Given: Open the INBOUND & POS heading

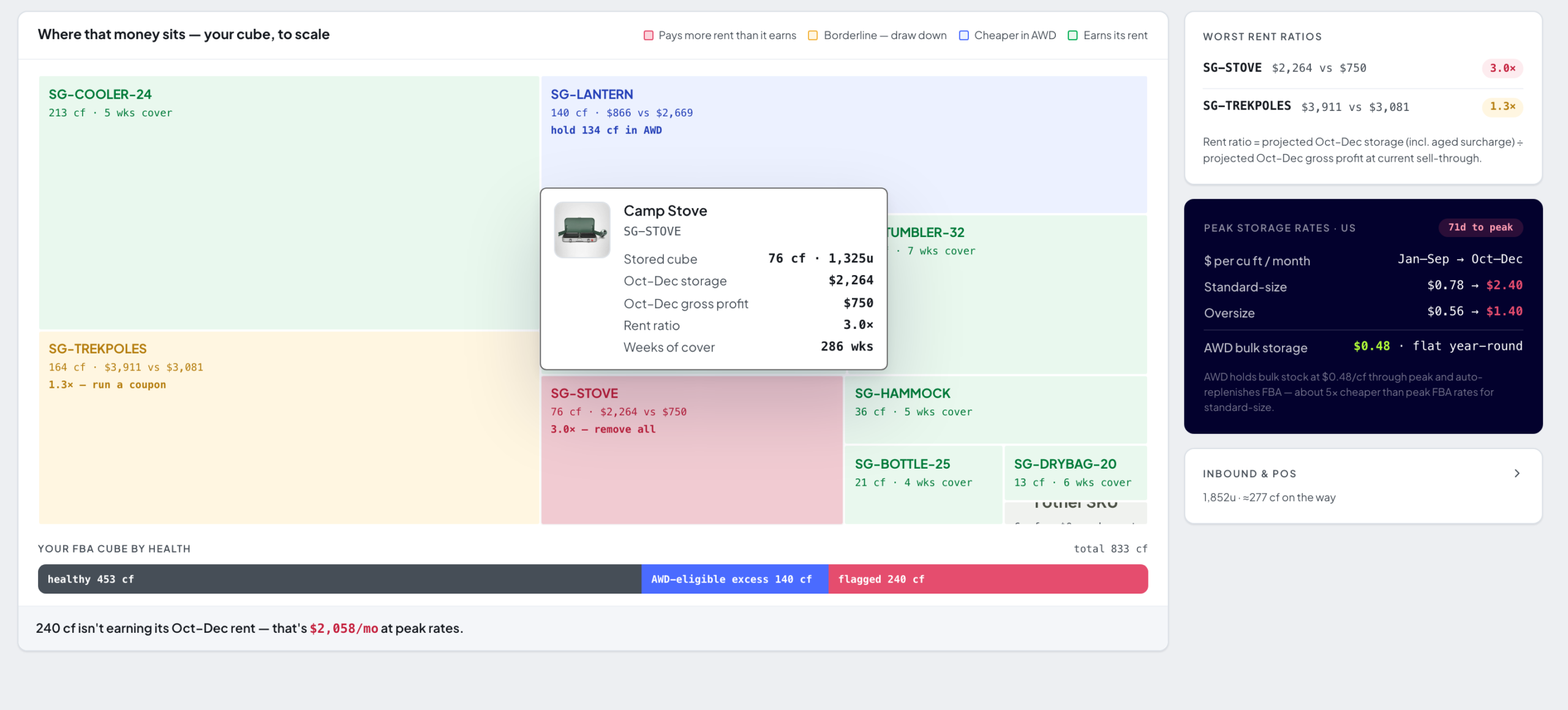Looking at the screenshot, I should click(1249, 474).
